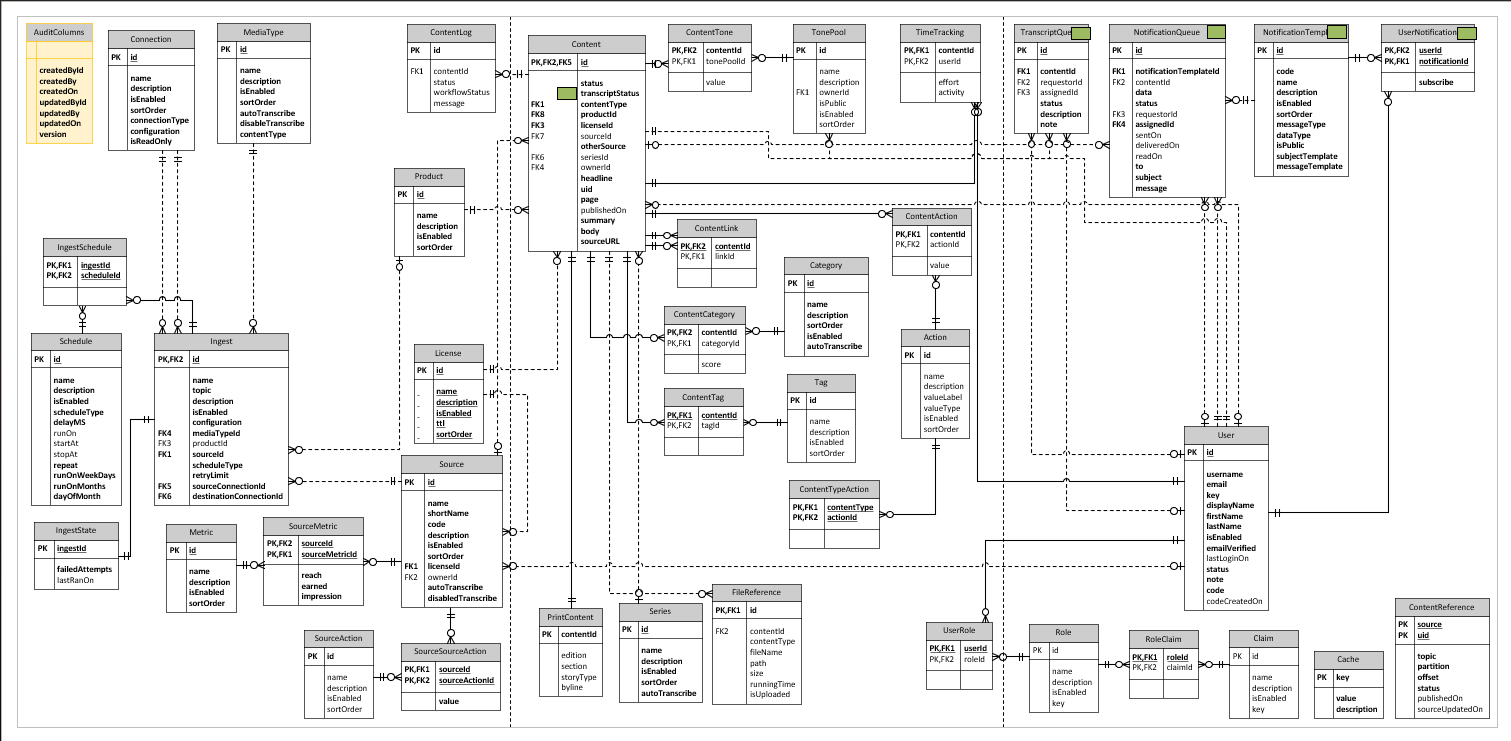This screenshot has width=1511, height=741.
Task: Select the shortName field in Source
Action: tap(448, 513)
